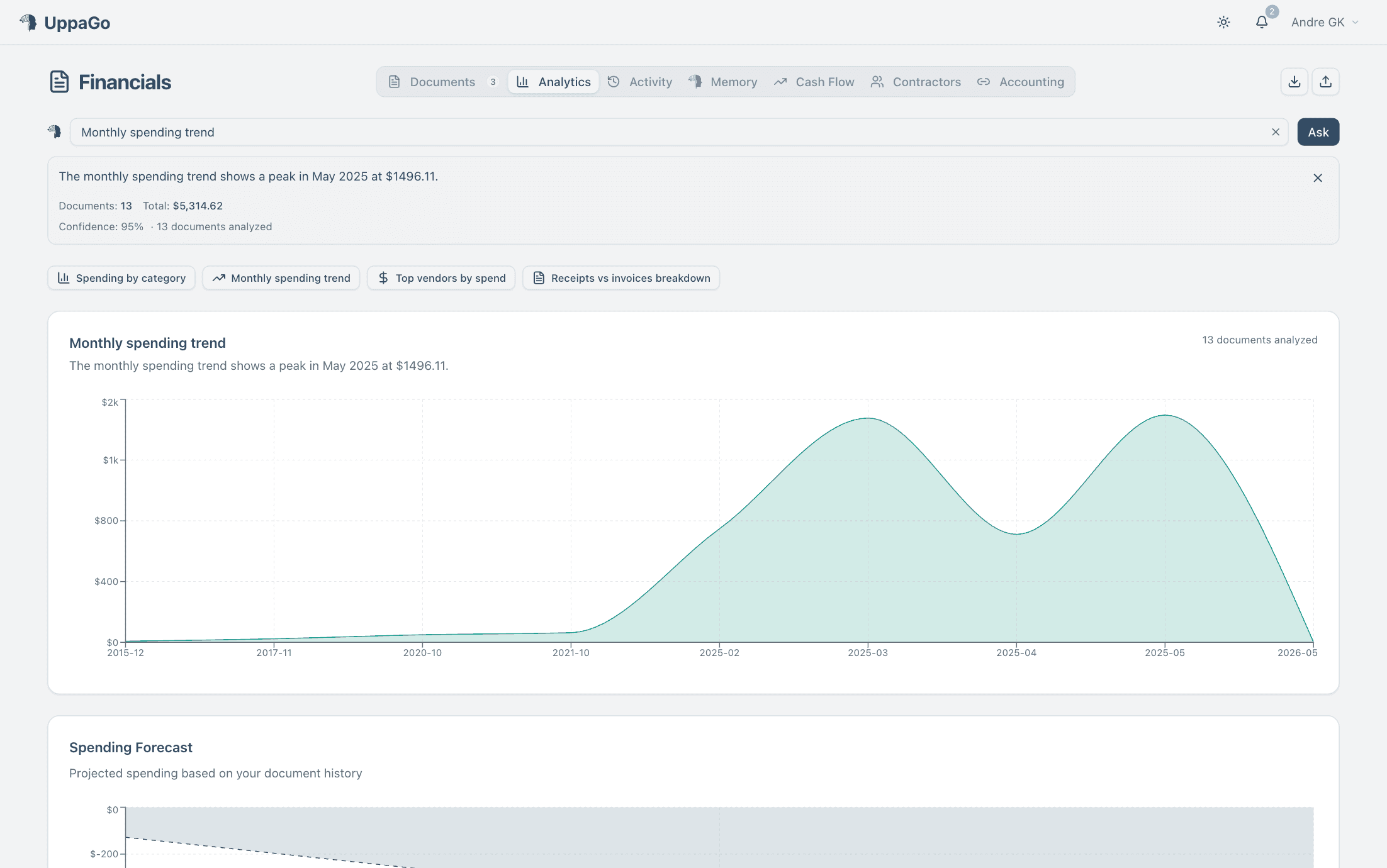Go to the Memory tab

(723, 82)
